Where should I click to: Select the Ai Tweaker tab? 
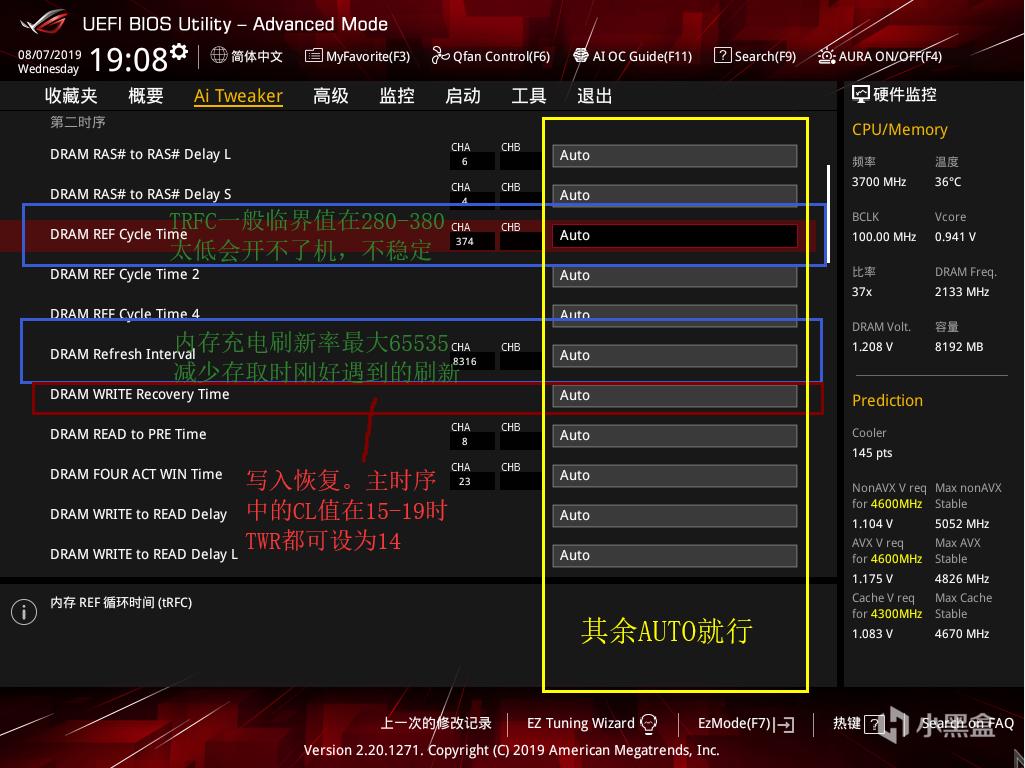239,96
